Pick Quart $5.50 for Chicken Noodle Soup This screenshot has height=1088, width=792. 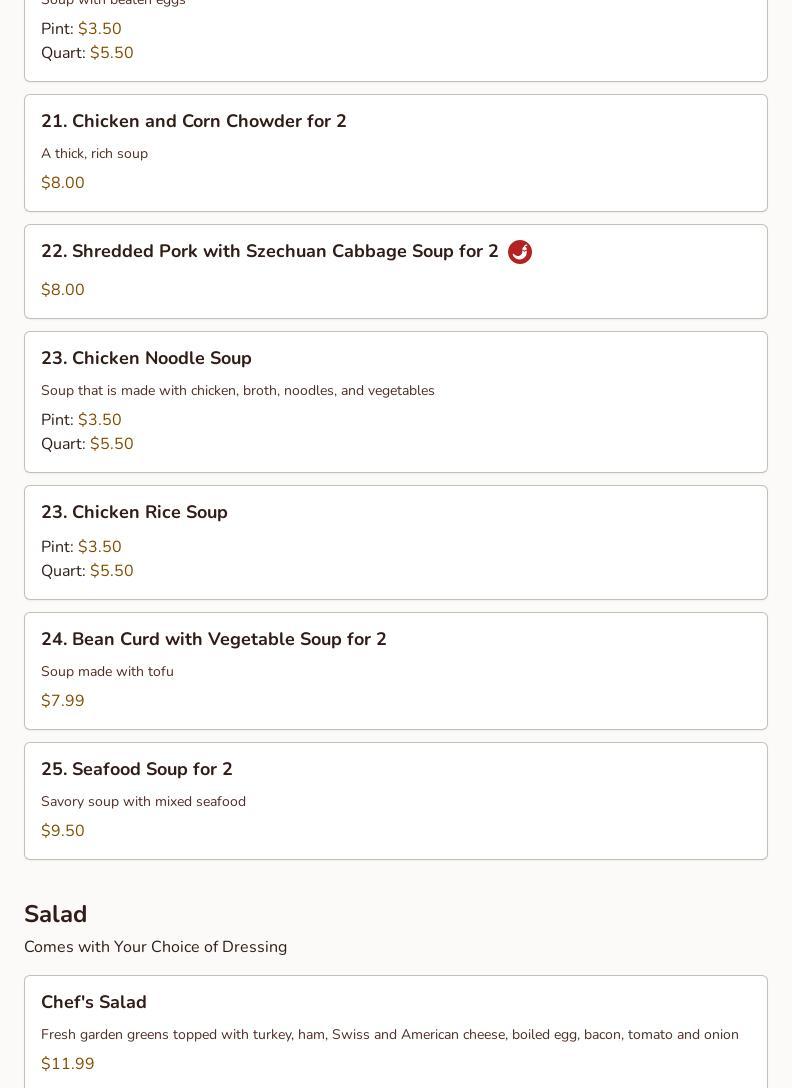tap(87, 443)
